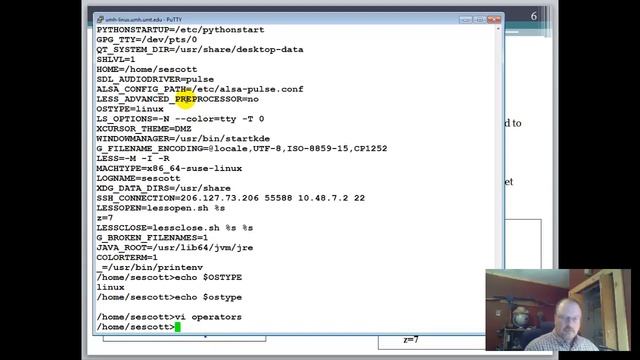Click the XCURSOR_THEME=DMZ line
This screenshot has width=640, height=360.
pos(144,129)
